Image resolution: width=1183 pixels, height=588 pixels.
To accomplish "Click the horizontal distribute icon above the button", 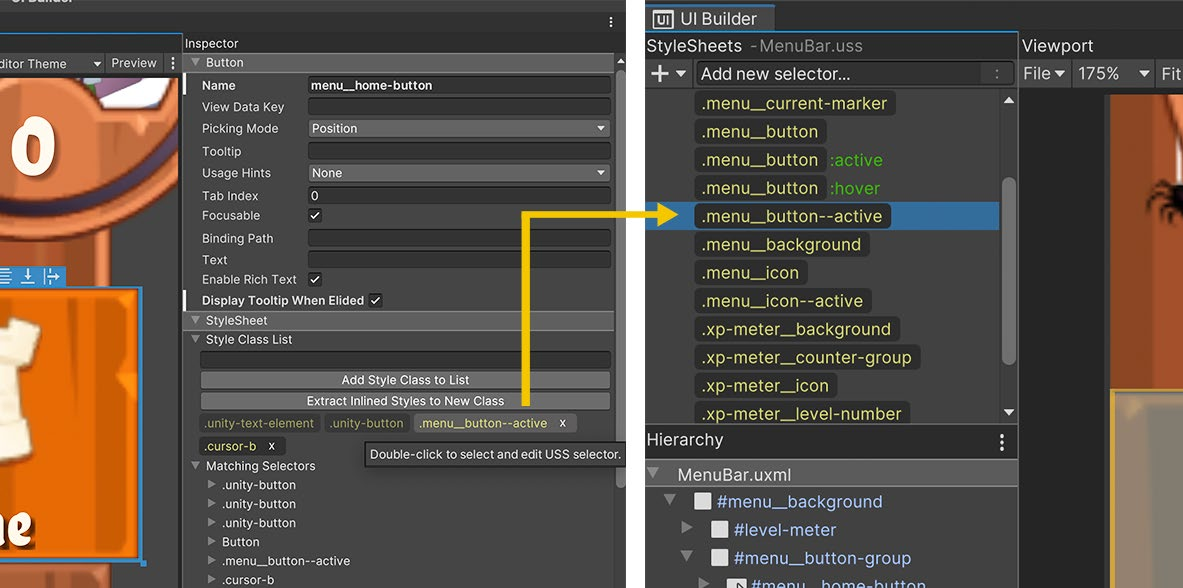I will [51, 276].
